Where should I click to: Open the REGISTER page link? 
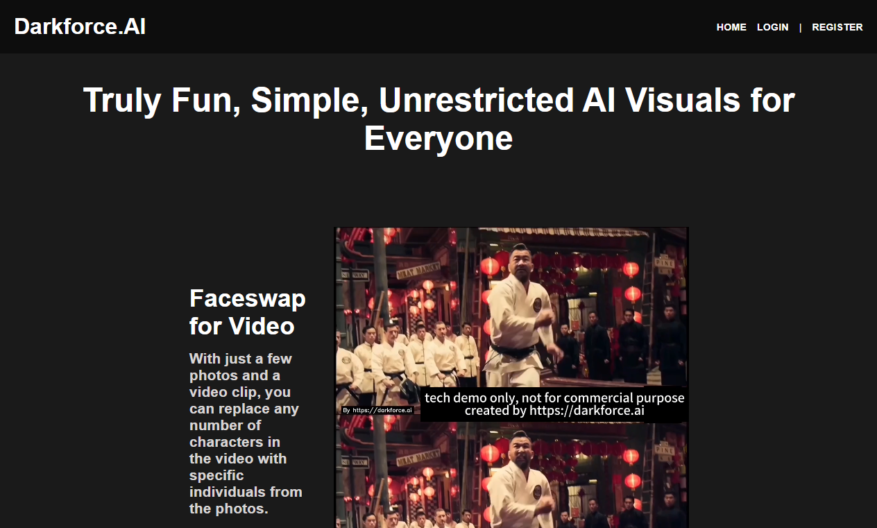point(837,27)
